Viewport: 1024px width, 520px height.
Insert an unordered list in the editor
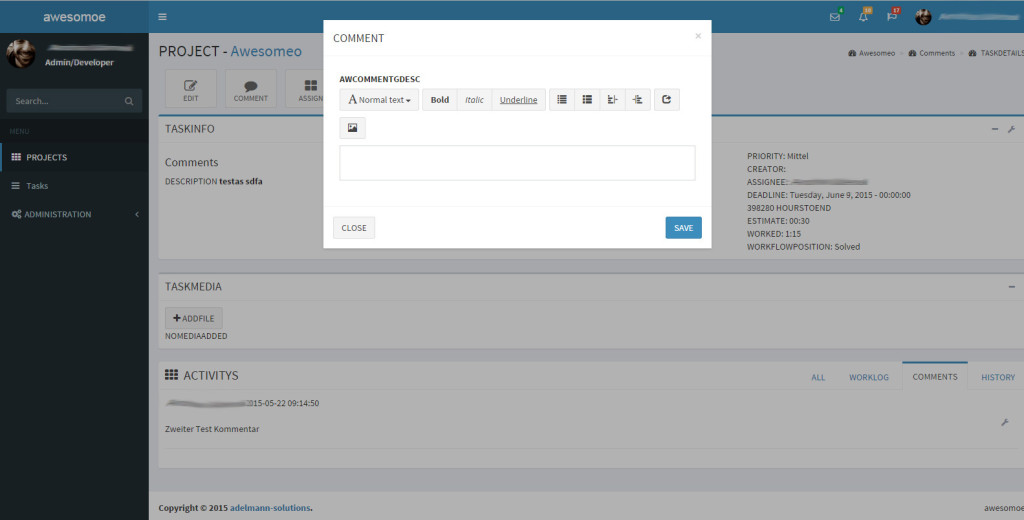[x=562, y=100]
